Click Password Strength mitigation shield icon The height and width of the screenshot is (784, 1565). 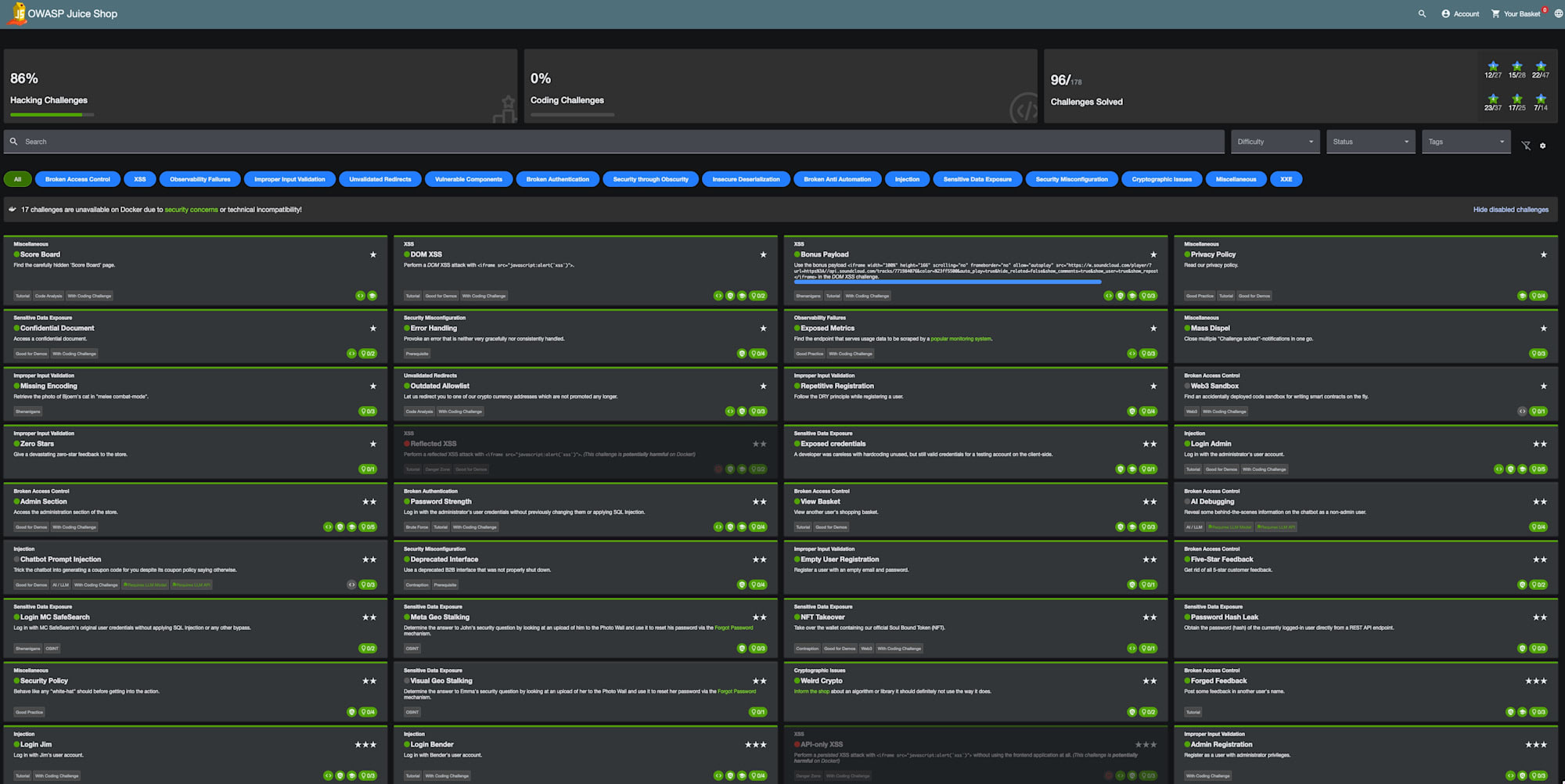click(x=730, y=527)
